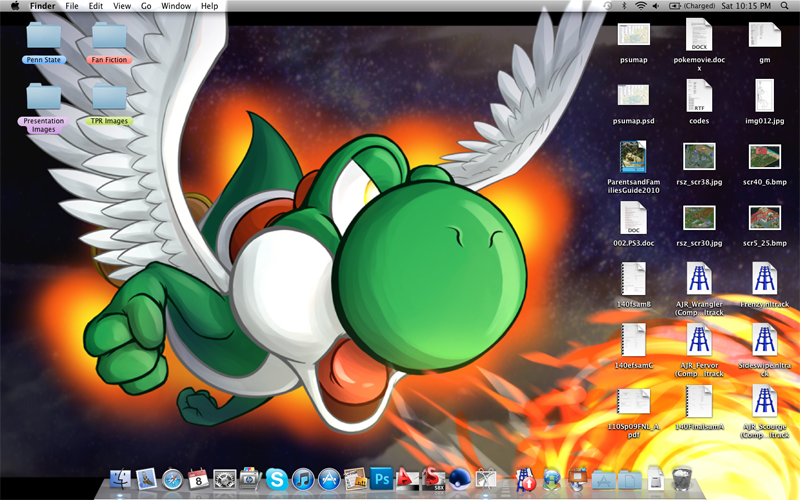Open the Go menu
This screenshot has height=500, width=800.
click(146, 6)
